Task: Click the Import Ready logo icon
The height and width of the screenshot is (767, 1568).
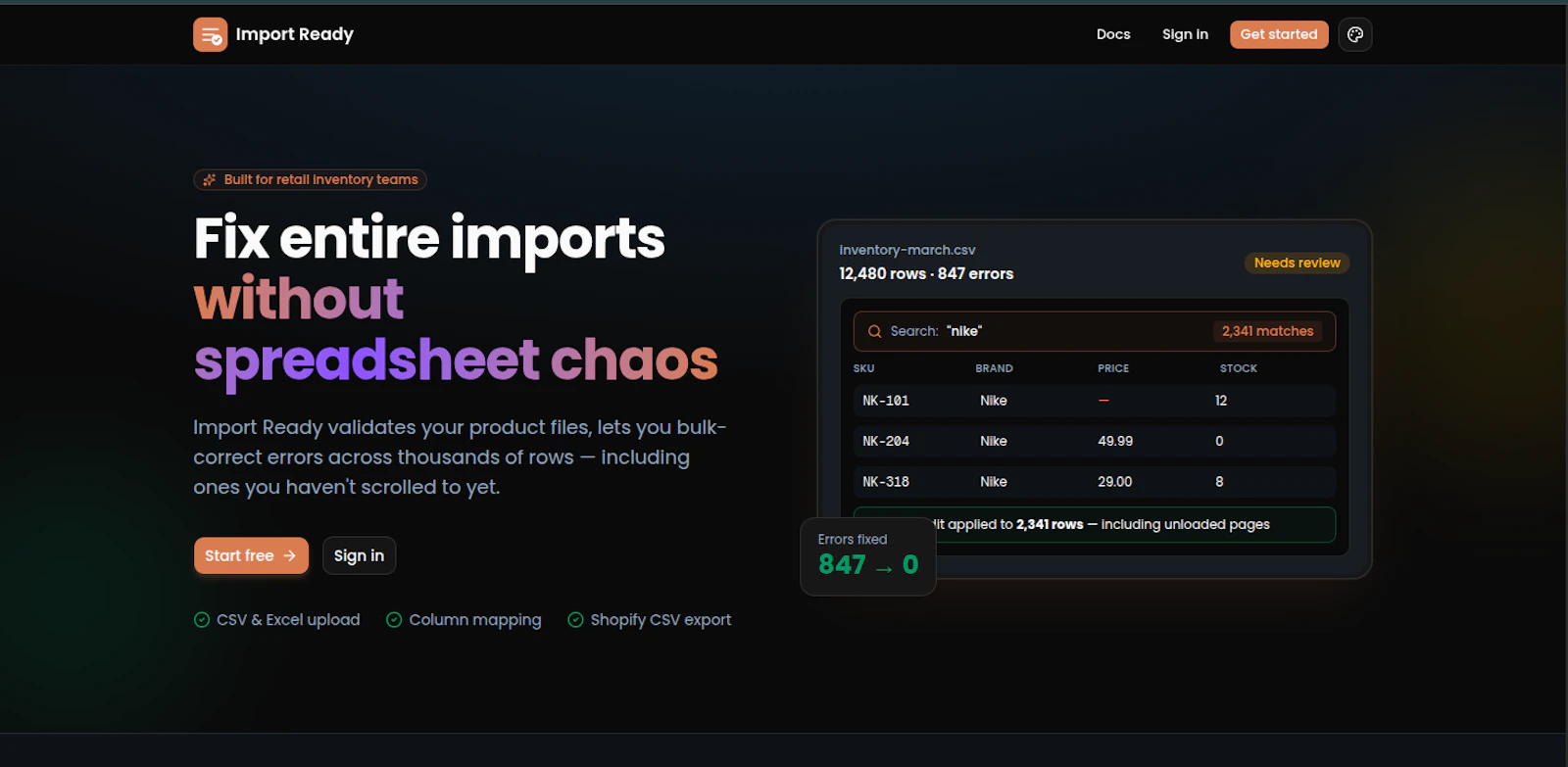Action: pyautogui.click(x=211, y=34)
